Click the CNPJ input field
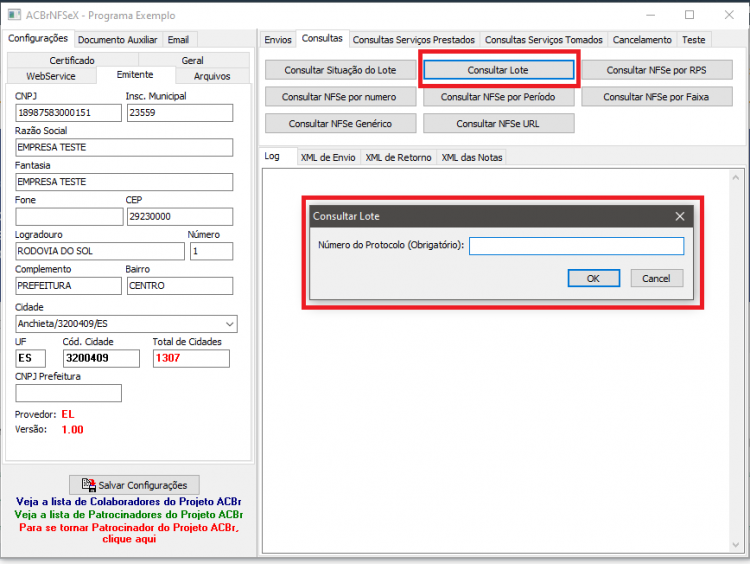This screenshot has height=564, width=750. tap(68, 113)
